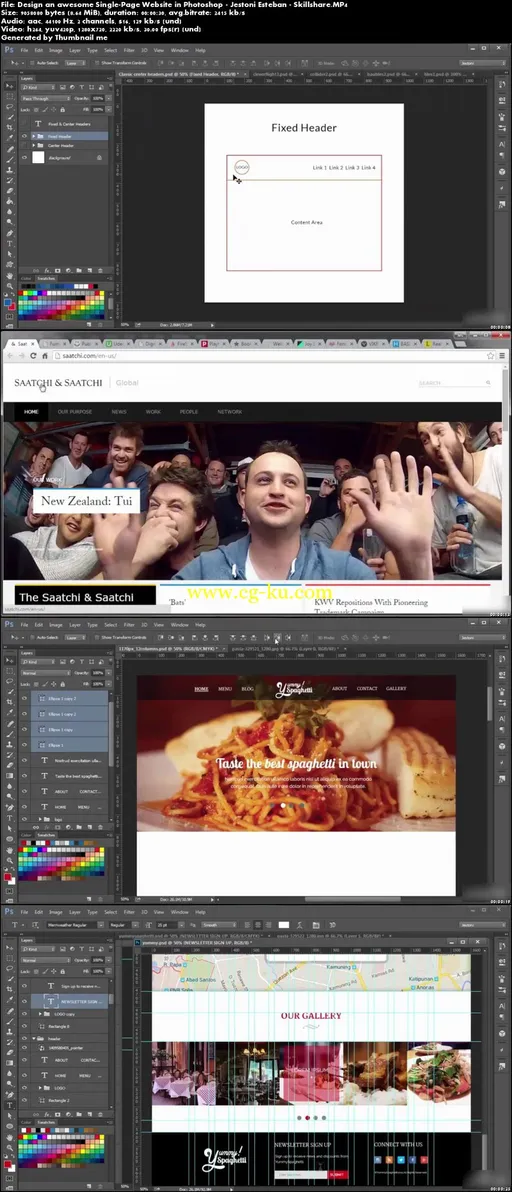The height and width of the screenshot is (1192, 512).
Task: Hide the Ellipse 1 copy 3 layer
Action: tap(24, 698)
